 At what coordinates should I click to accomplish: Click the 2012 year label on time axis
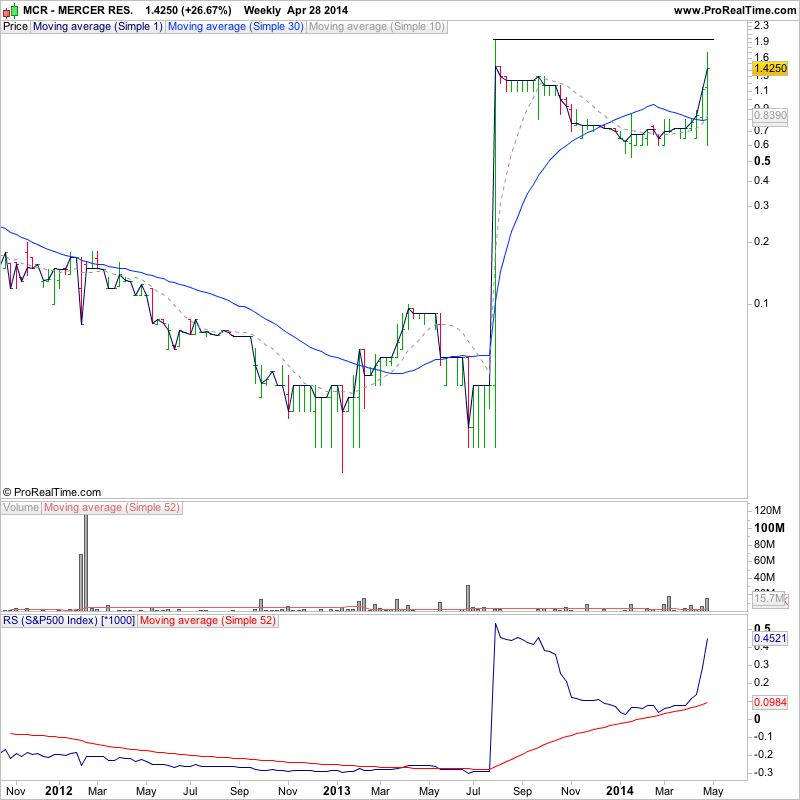(59, 791)
